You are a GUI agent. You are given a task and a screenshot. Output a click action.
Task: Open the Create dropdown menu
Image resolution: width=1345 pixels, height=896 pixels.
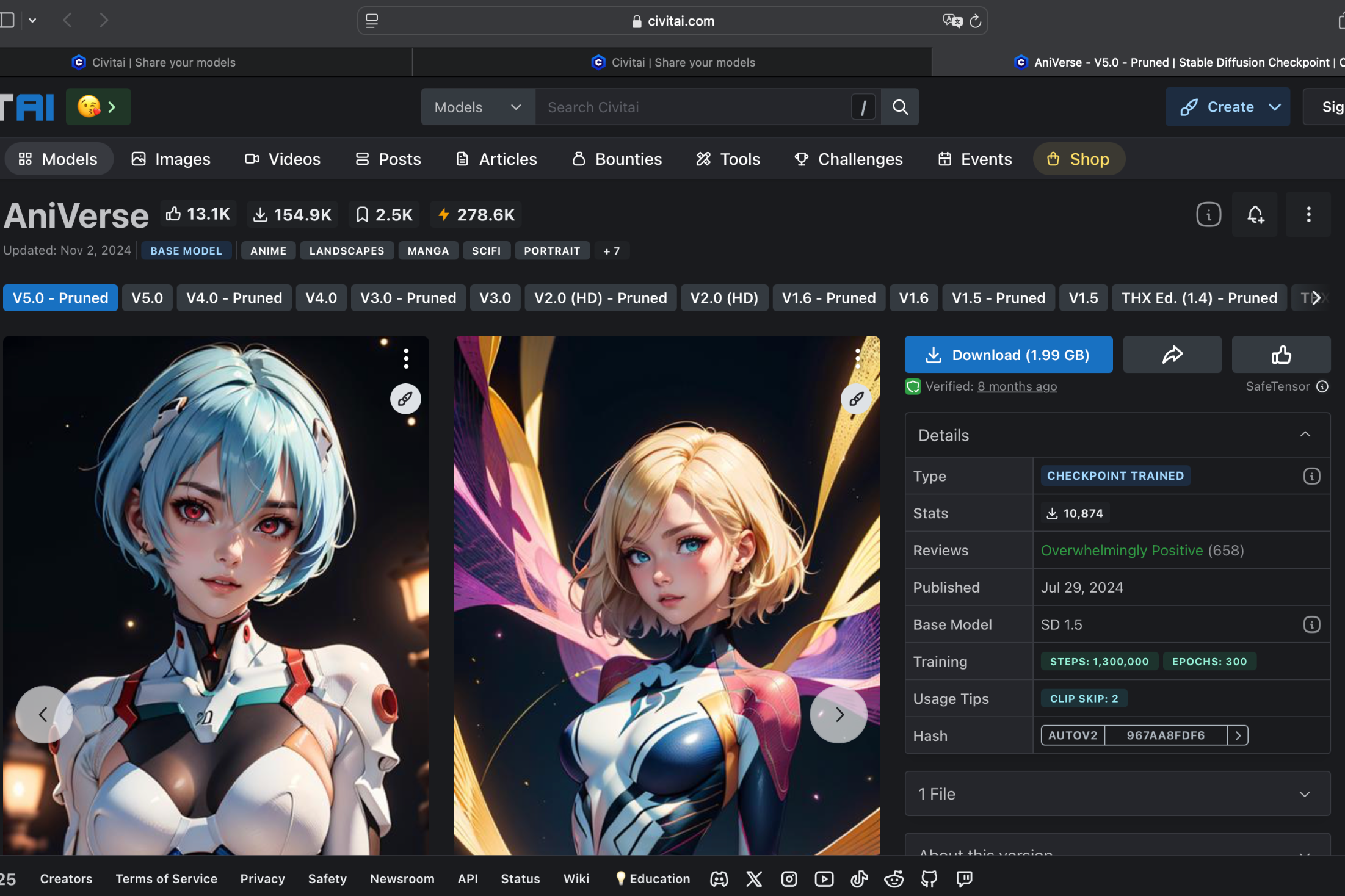tap(1227, 107)
